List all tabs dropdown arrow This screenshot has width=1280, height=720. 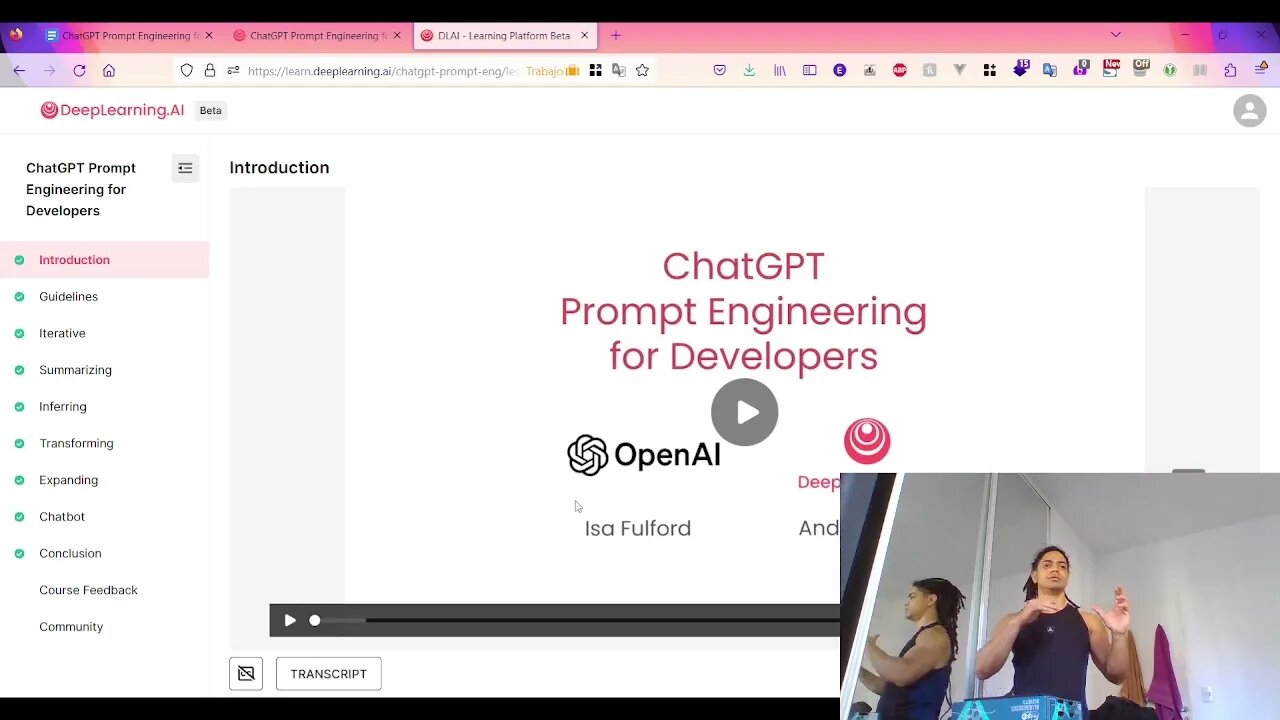1116,35
